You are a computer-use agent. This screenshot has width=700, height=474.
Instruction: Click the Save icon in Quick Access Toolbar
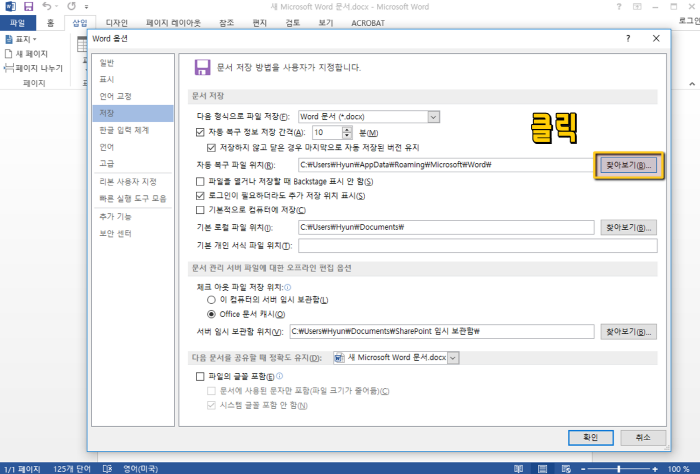(29, 7)
